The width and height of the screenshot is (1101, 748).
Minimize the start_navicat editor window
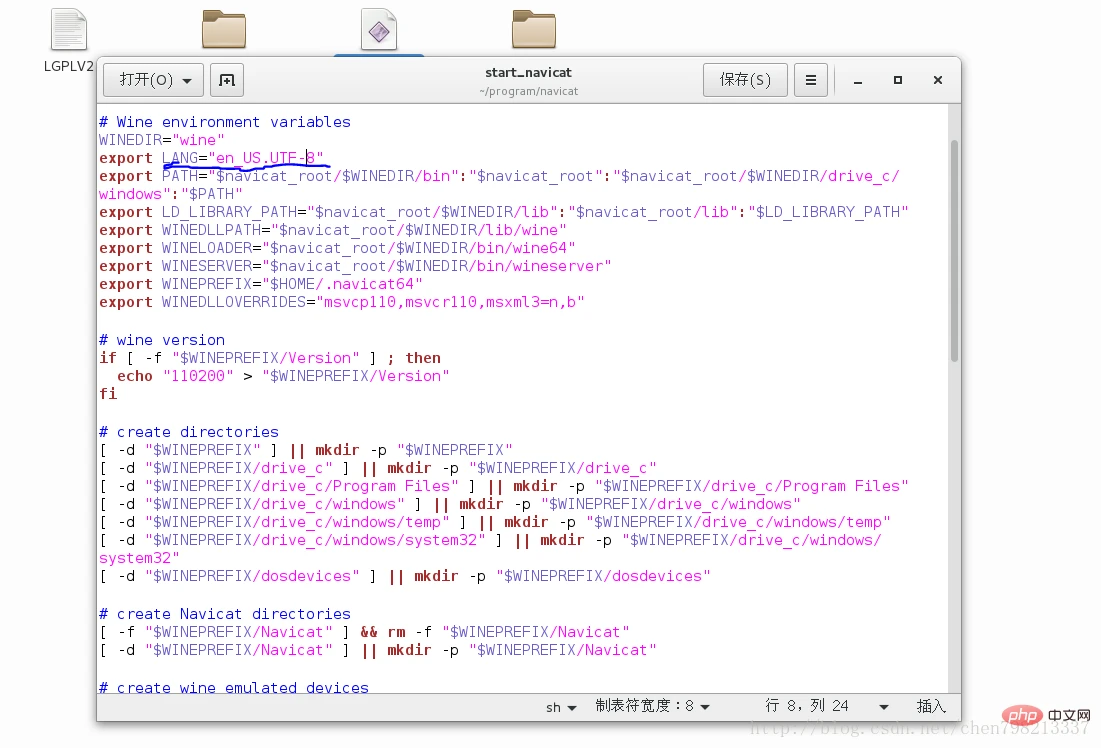coord(857,81)
